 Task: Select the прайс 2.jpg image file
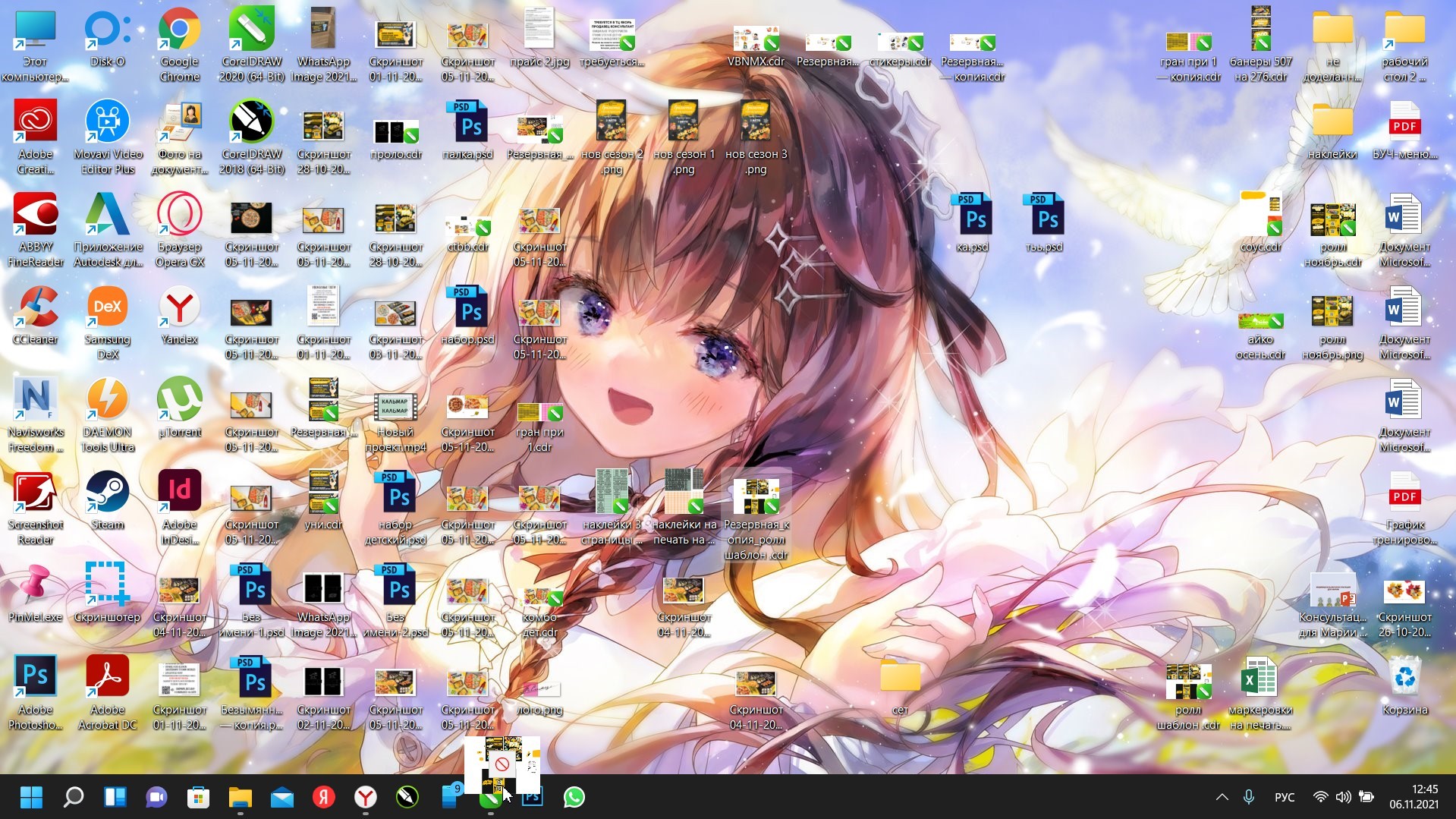coord(539,38)
